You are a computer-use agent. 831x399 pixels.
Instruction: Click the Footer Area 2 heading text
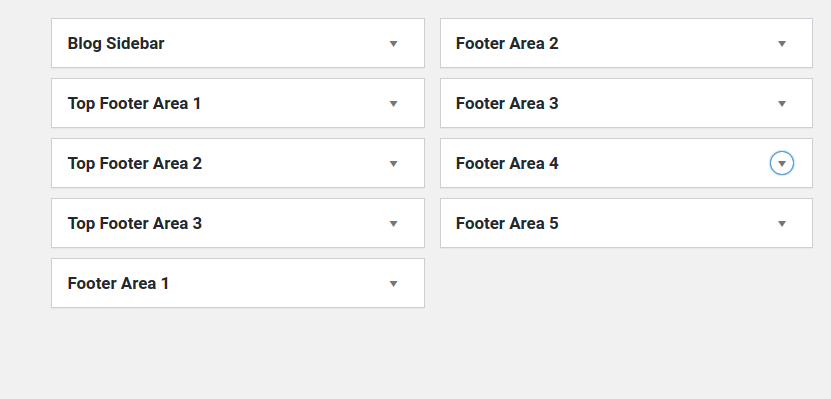pos(507,43)
